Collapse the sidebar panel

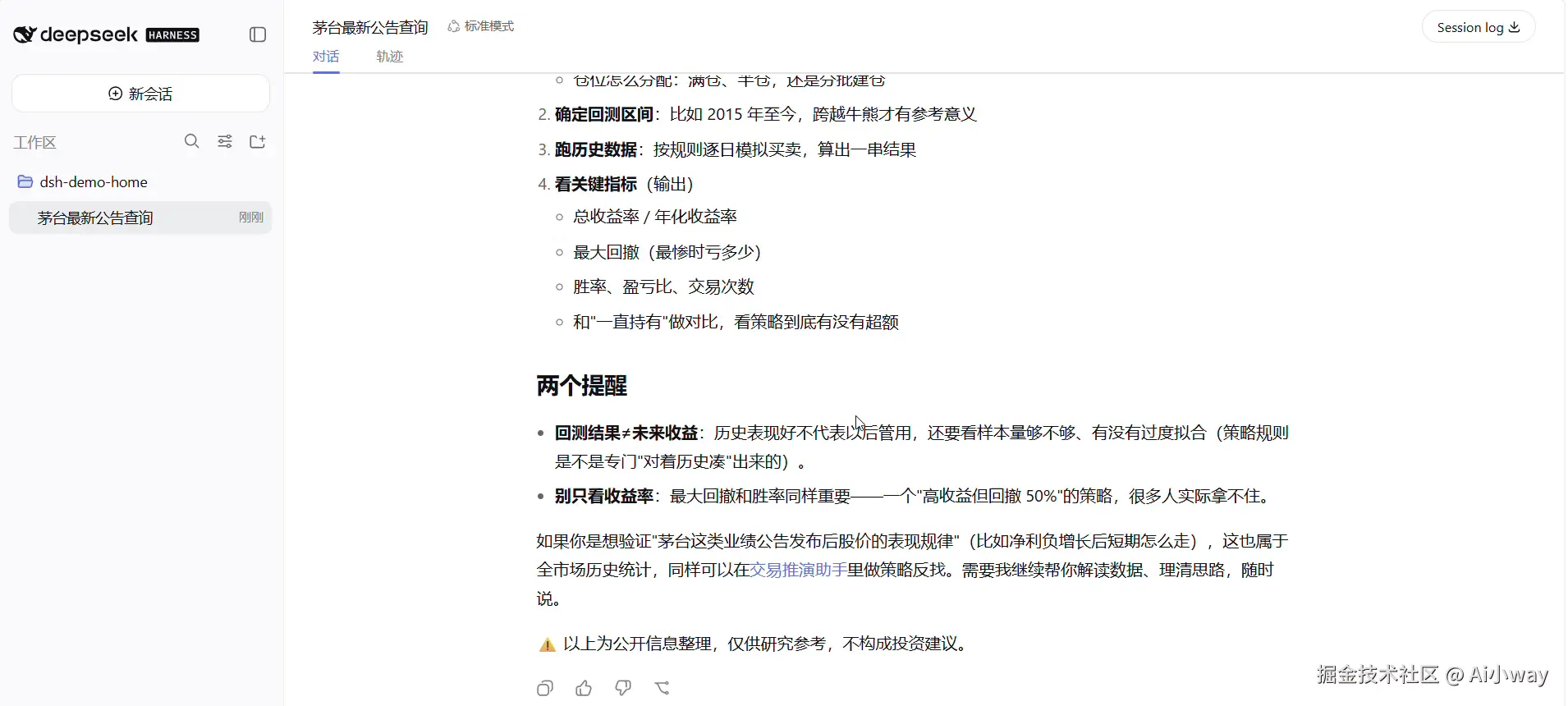(x=258, y=34)
